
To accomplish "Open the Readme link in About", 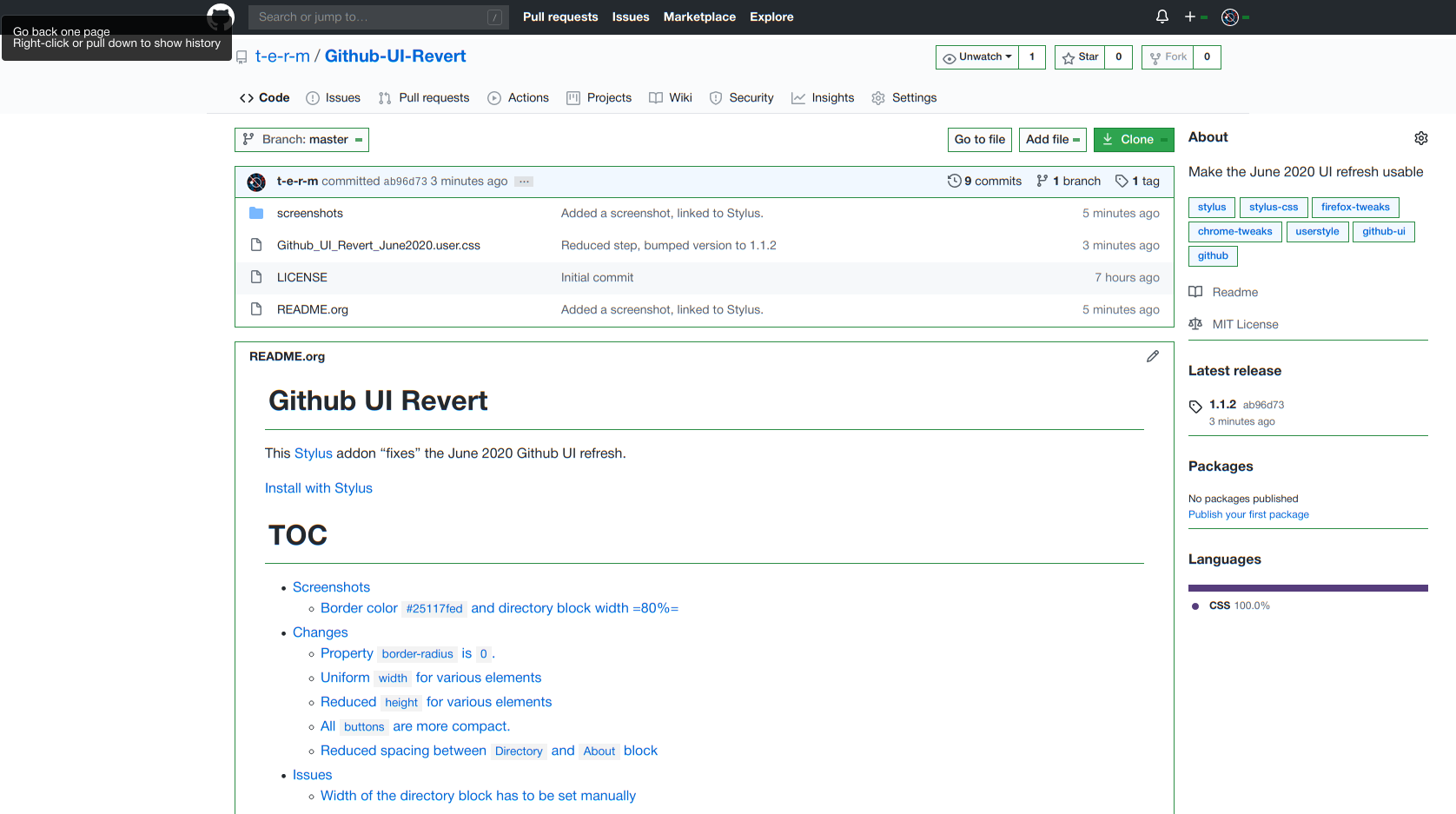I will tap(1223, 293).
